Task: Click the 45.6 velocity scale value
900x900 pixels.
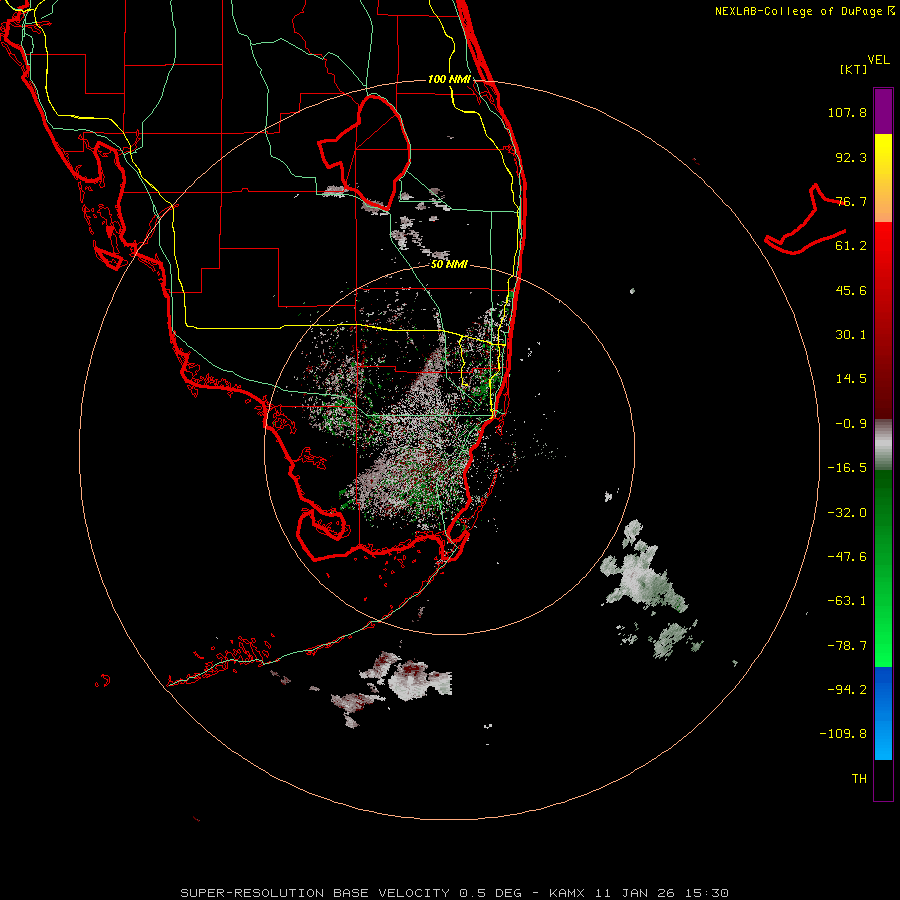Action: 851,290
